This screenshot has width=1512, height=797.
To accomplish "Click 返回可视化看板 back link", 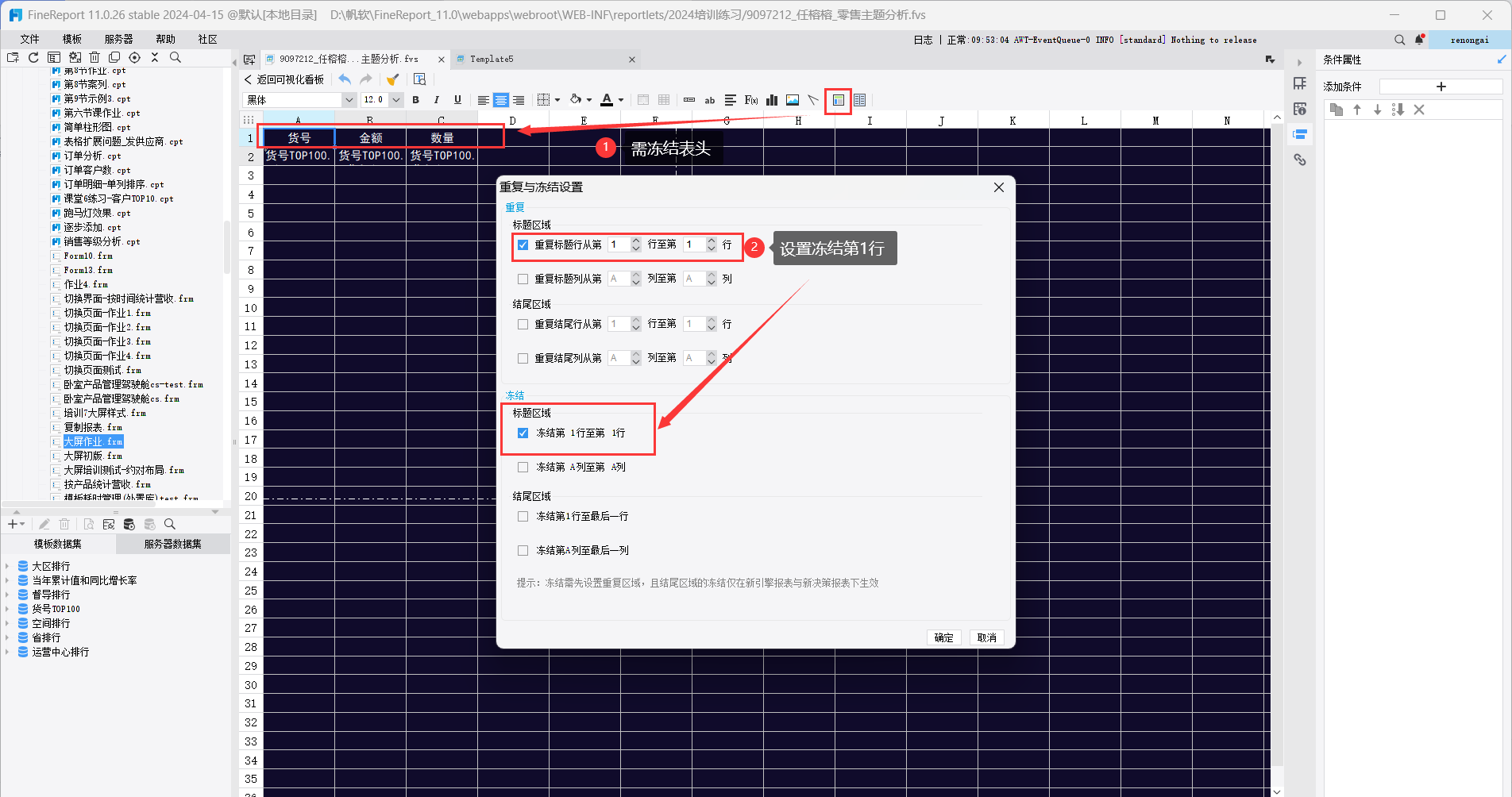I will coord(284,79).
